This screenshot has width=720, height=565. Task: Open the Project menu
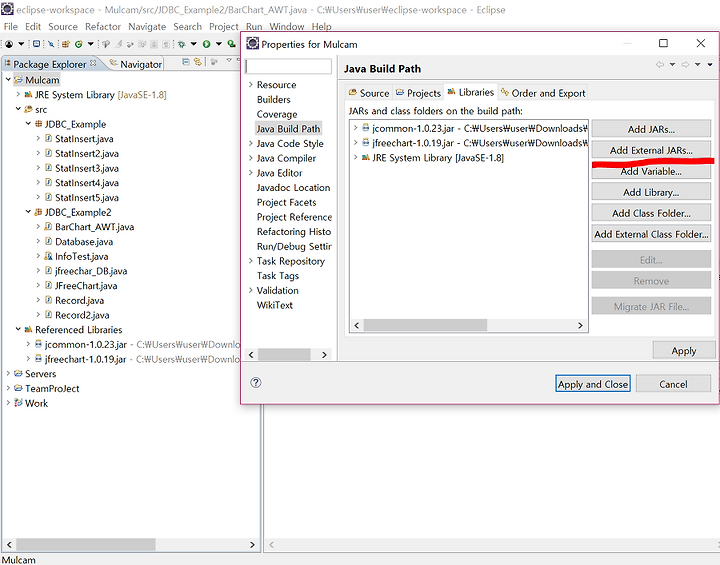224,27
